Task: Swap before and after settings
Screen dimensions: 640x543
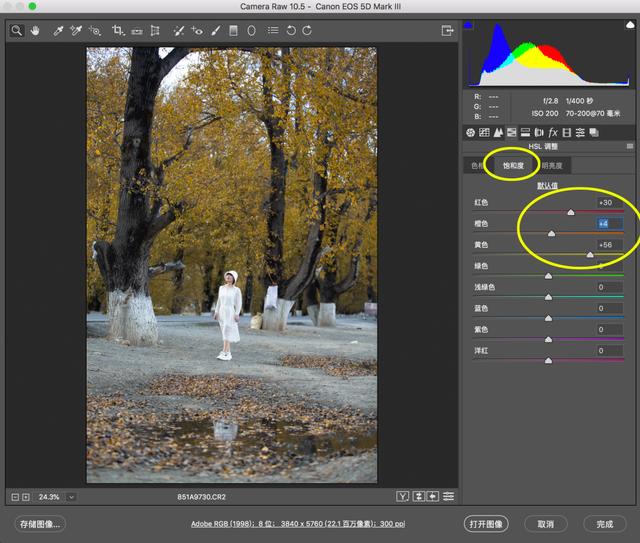Action: (x=418, y=496)
